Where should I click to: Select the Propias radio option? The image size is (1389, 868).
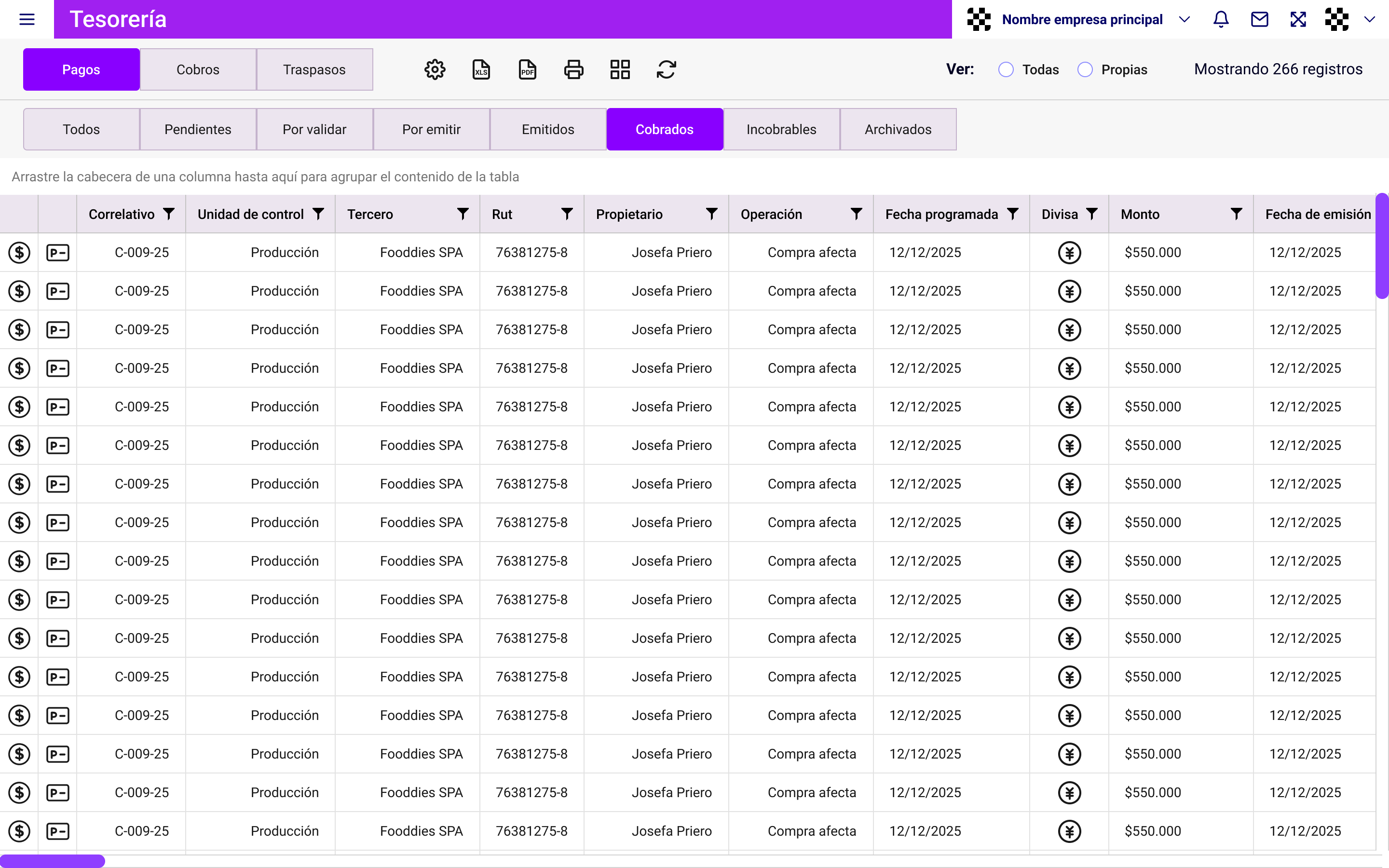pyautogui.click(x=1085, y=69)
